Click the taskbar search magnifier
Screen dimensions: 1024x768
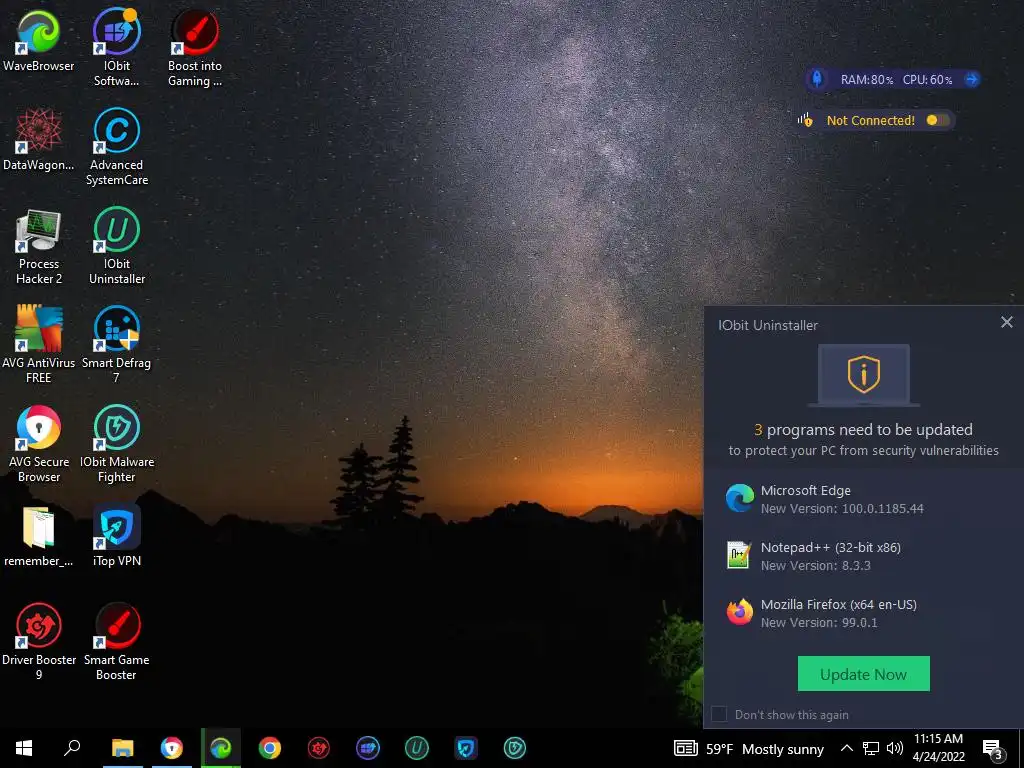click(x=72, y=748)
